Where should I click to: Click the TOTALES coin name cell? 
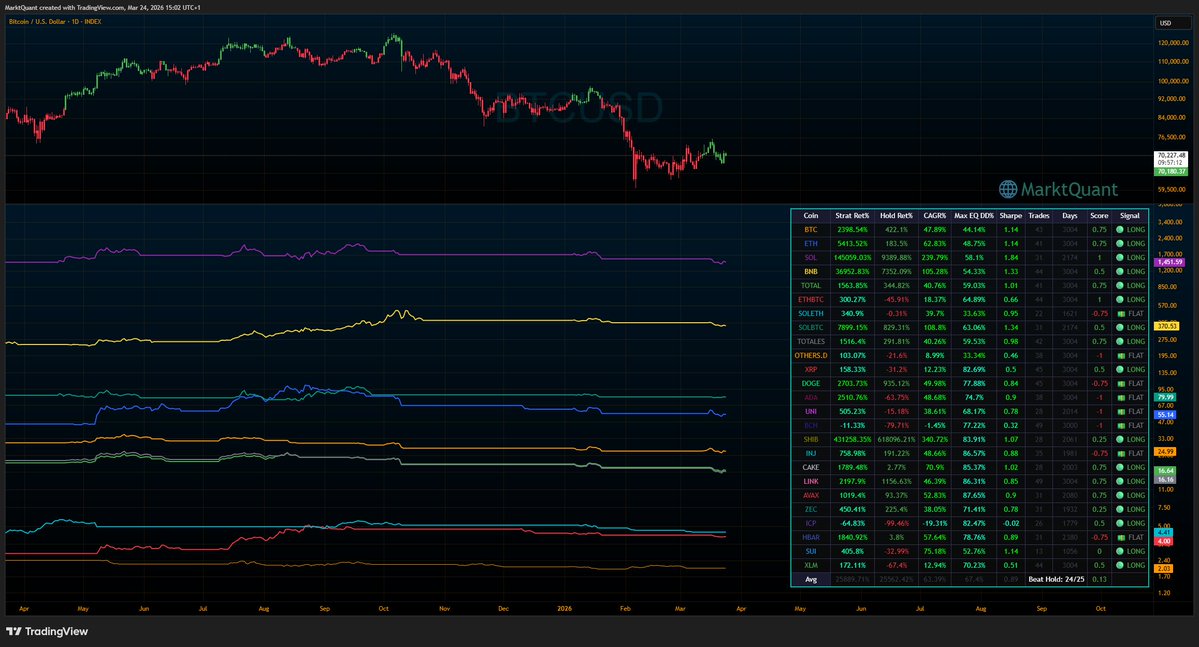(811, 342)
